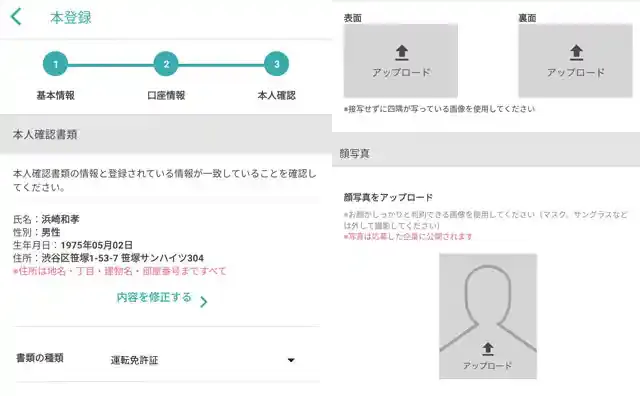Click the note about 四隅が写っている画像
Image resolution: width=640 pixels, height=396 pixels.
coord(439,109)
